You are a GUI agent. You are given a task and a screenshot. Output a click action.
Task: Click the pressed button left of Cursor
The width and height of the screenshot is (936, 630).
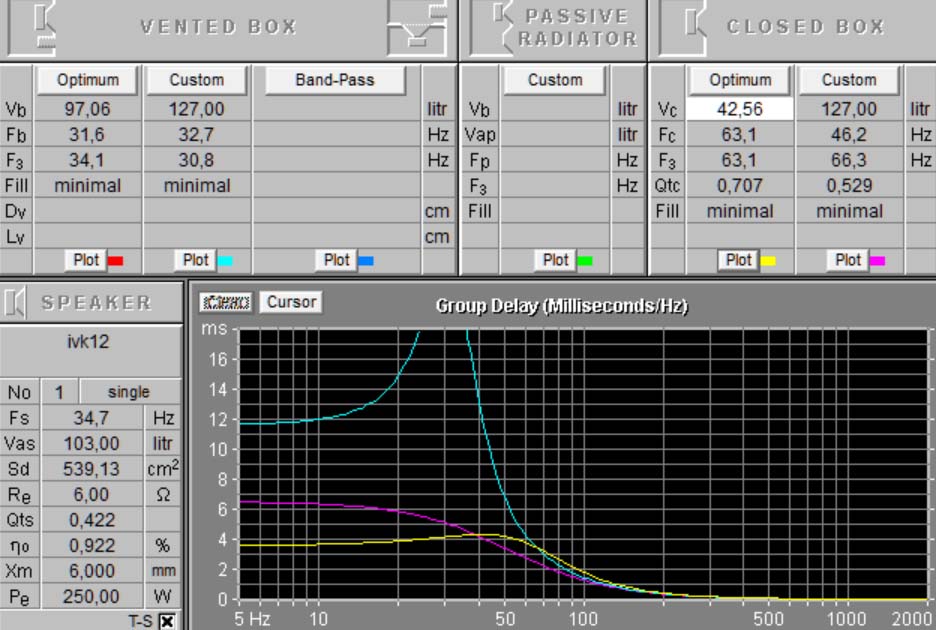tap(226, 302)
